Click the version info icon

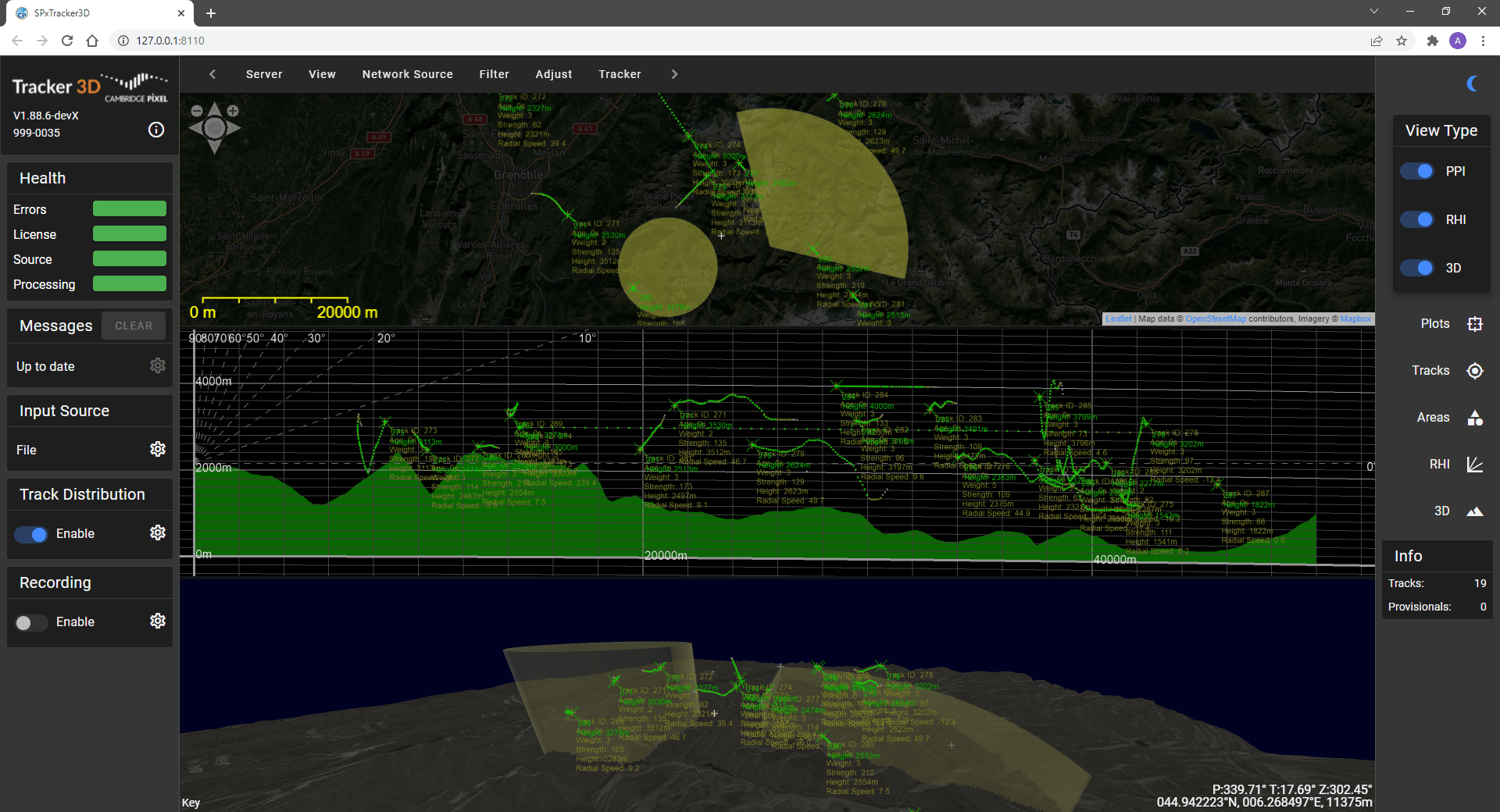coord(155,130)
